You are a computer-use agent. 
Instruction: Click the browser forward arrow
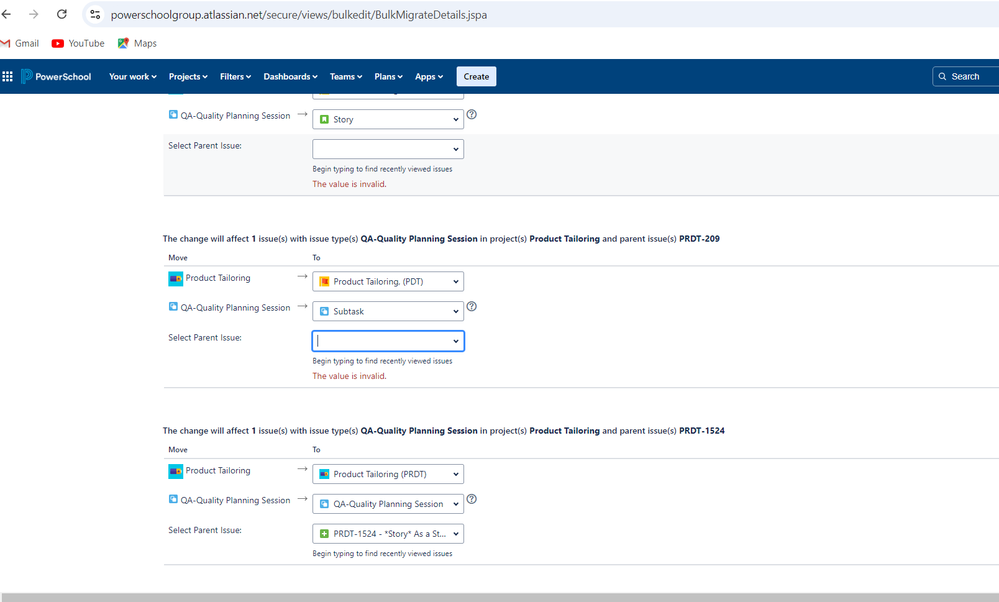(34, 14)
